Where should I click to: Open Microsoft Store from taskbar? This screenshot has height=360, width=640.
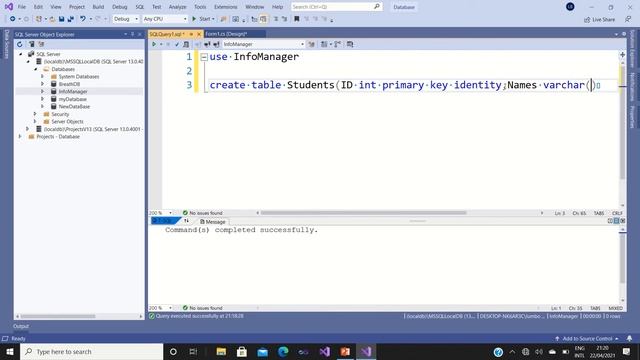point(242,351)
